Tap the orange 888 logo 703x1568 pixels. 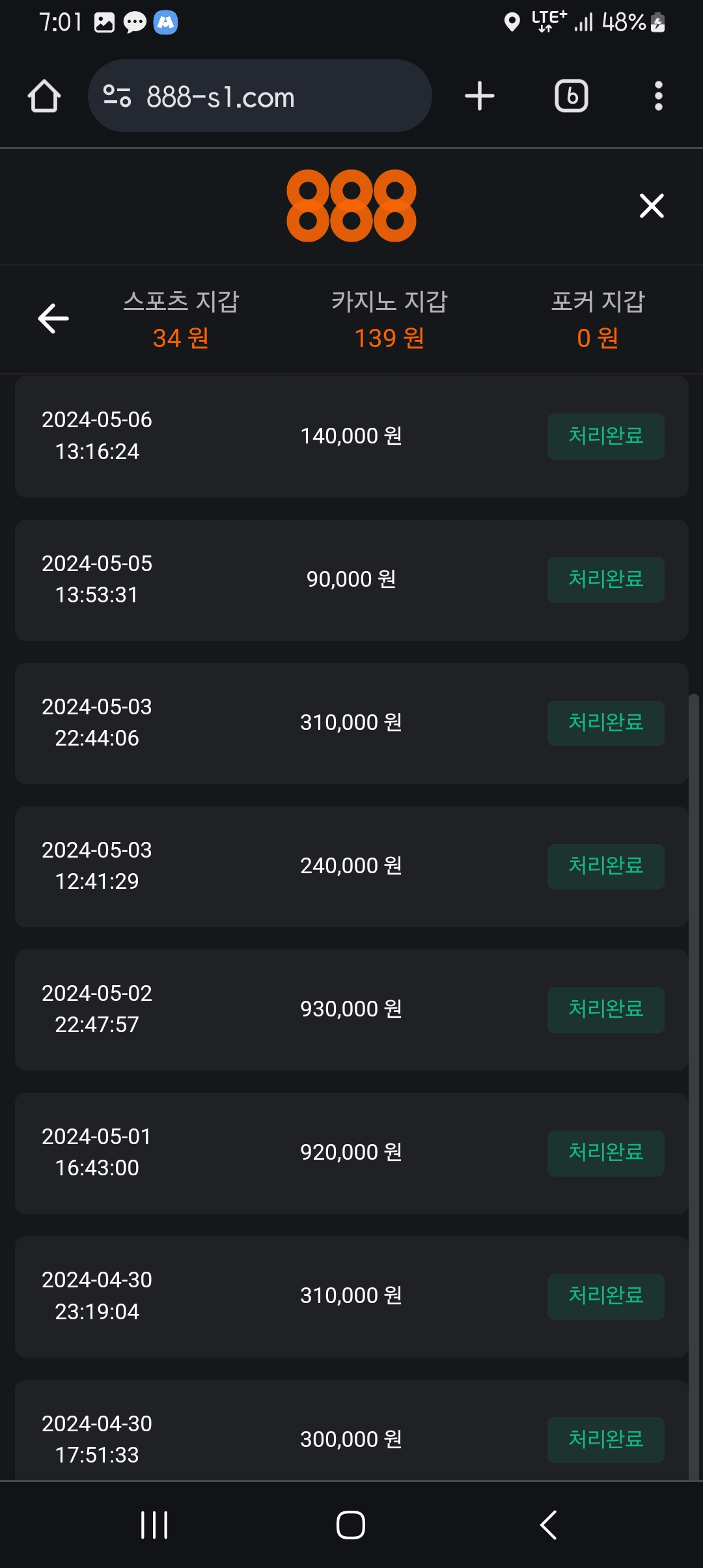tap(351, 206)
